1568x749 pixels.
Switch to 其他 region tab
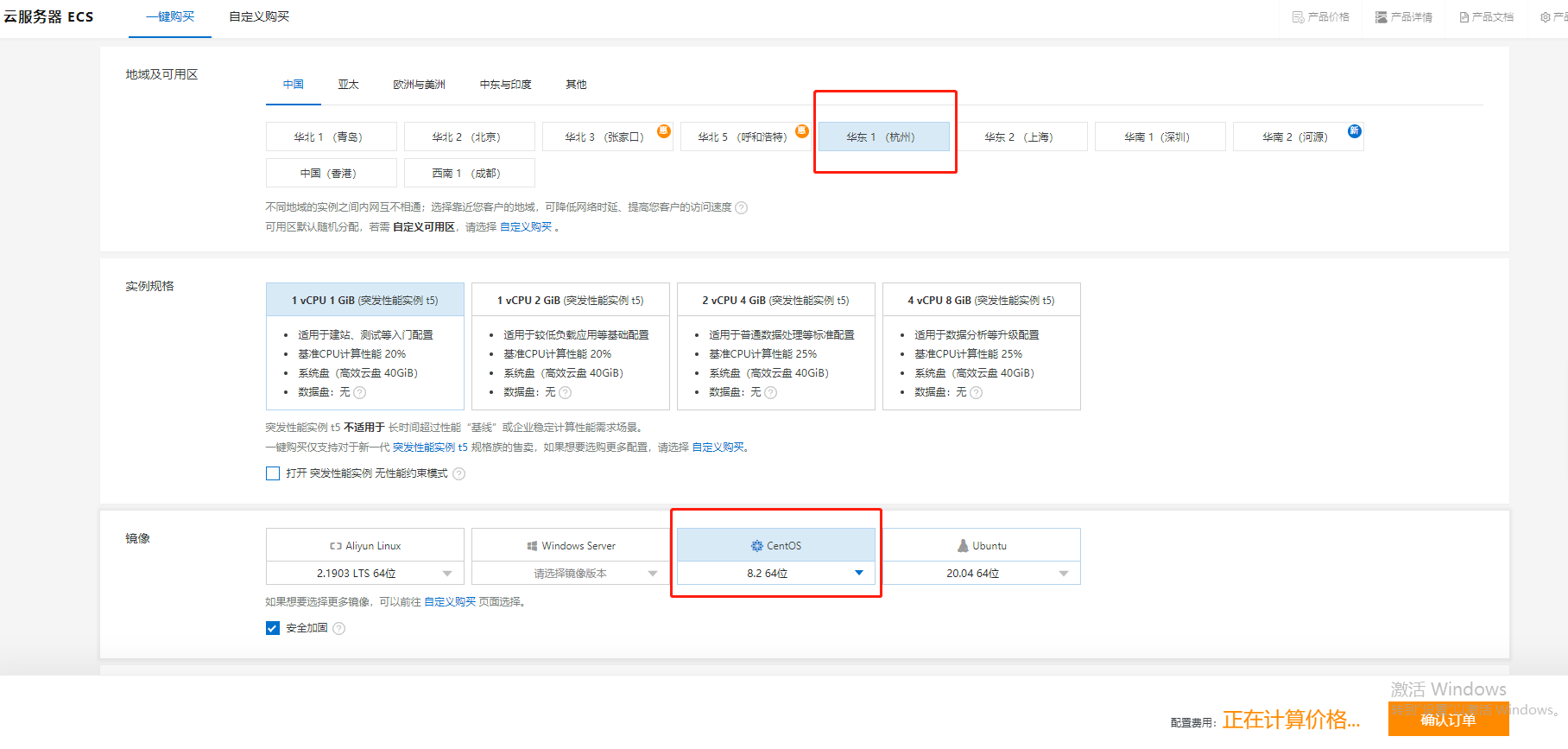click(x=576, y=85)
